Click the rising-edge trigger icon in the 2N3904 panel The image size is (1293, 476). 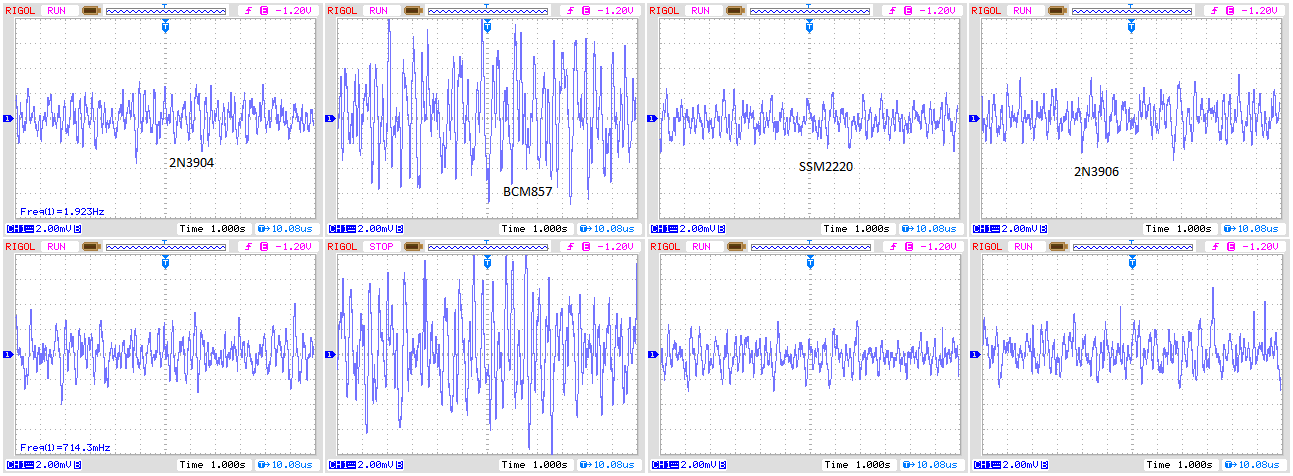(248, 10)
